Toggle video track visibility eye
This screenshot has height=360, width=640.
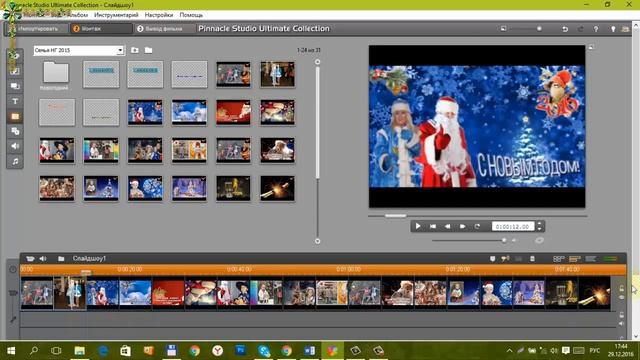pyautogui.click(x=621, y=298)
